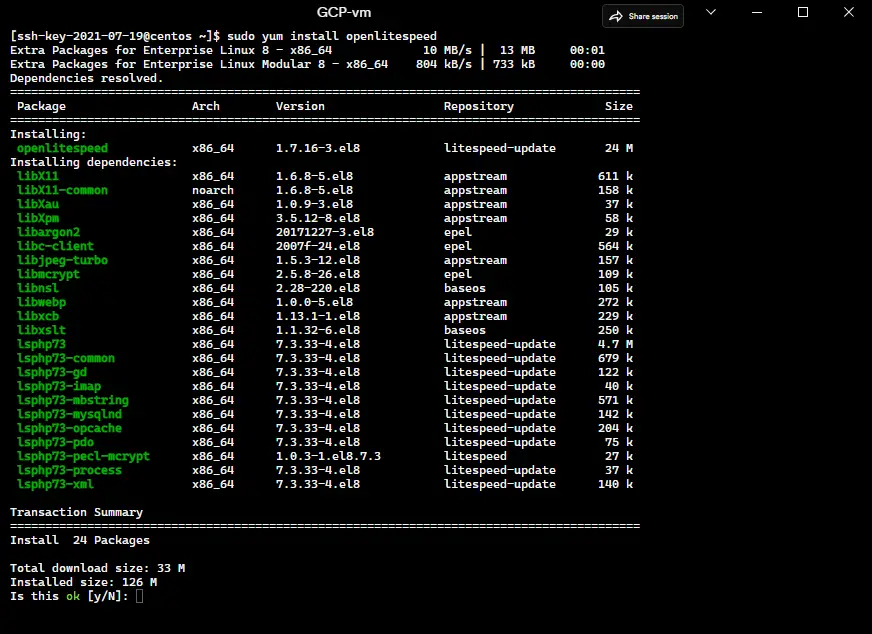Image resolution: width=872 pixels, height=634 pixels.
Task: Click the lsphp73 package name
Action: click(41, 344)
